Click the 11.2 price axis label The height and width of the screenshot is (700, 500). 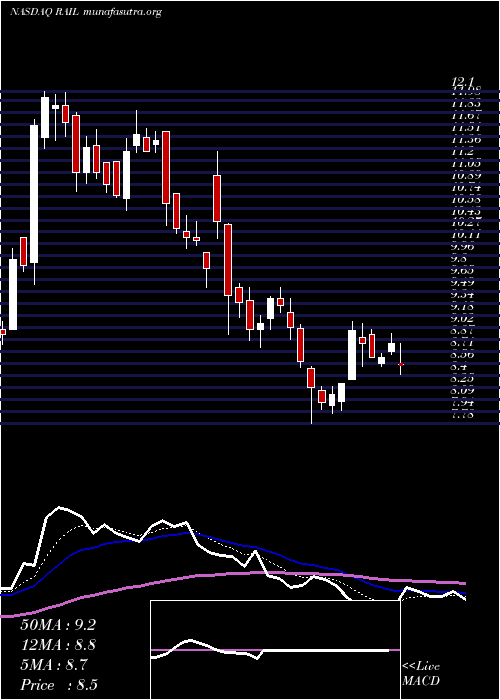[x=462, y=151]
